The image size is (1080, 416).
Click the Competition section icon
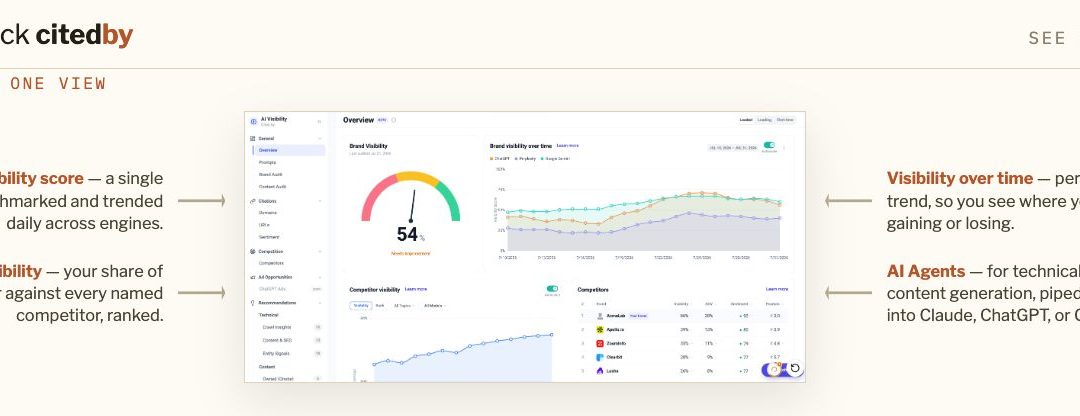pyautogui.click(x=253, y=251)
